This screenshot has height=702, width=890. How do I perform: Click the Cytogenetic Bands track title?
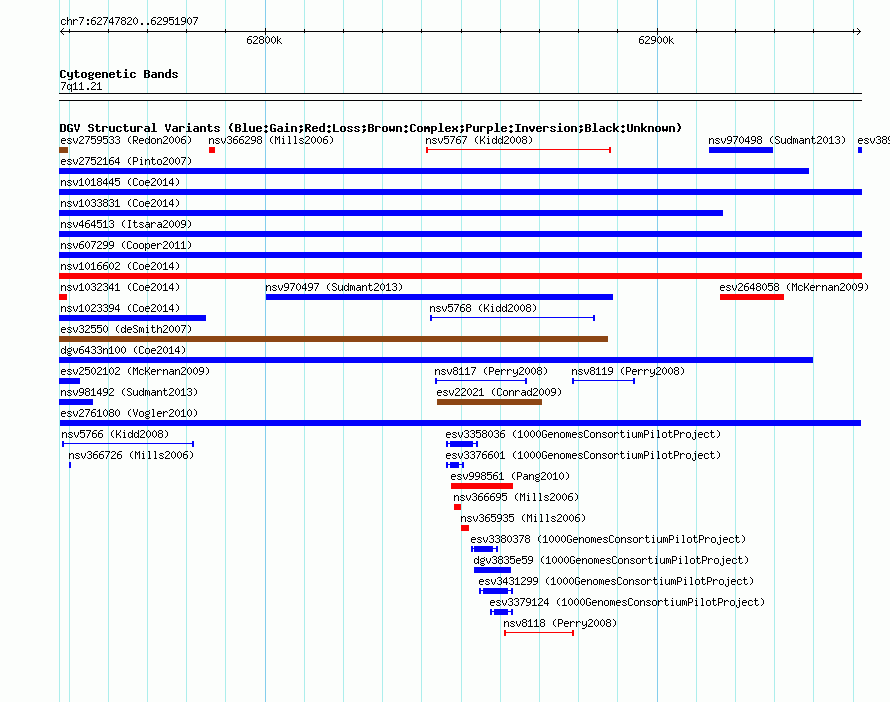coord(119,74)
